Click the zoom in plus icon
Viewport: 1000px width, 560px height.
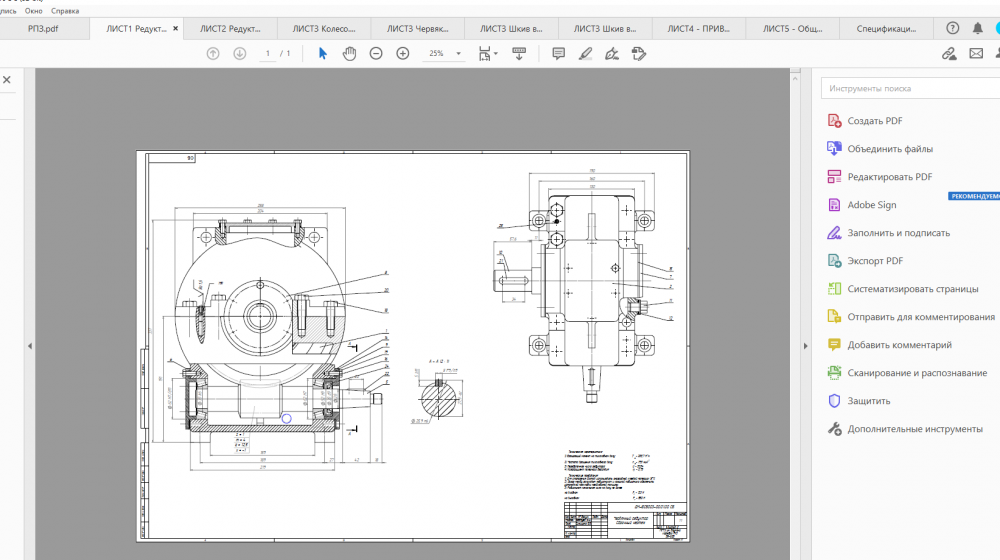coord(403,53)
